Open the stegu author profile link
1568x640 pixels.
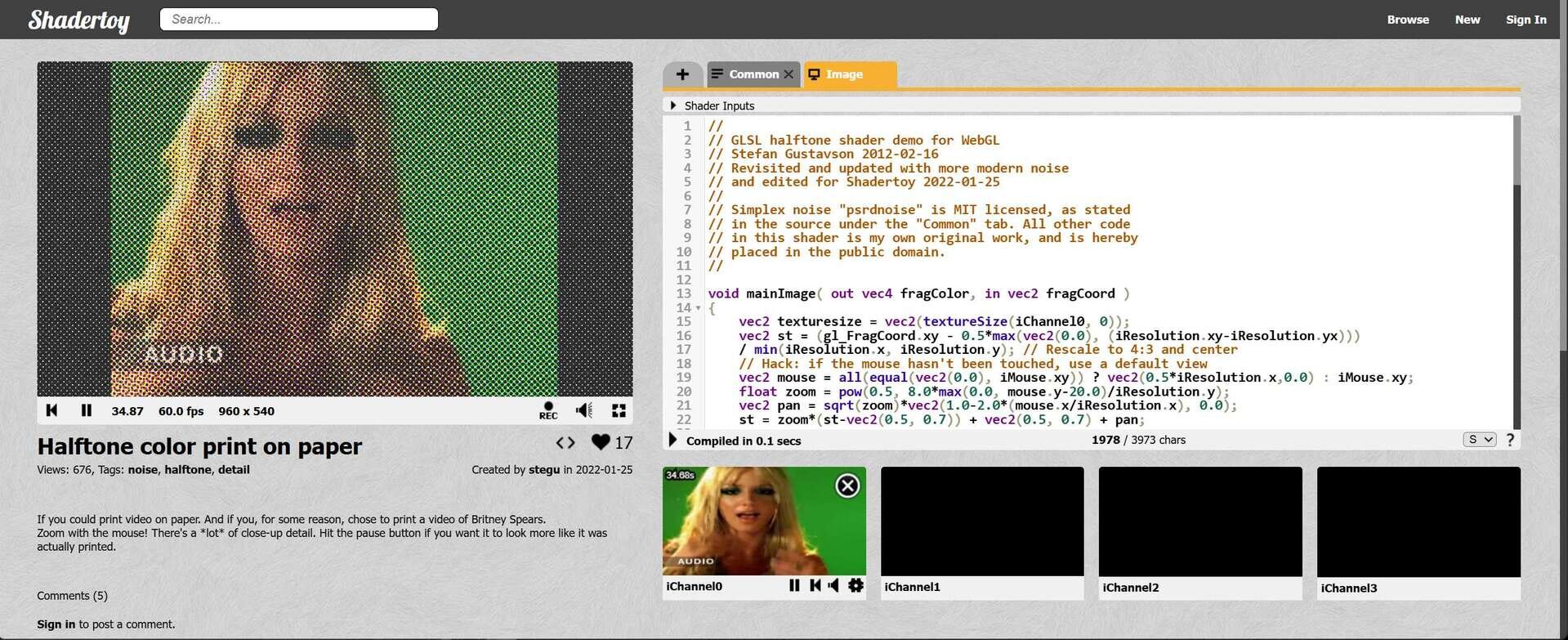coord(544,470)
